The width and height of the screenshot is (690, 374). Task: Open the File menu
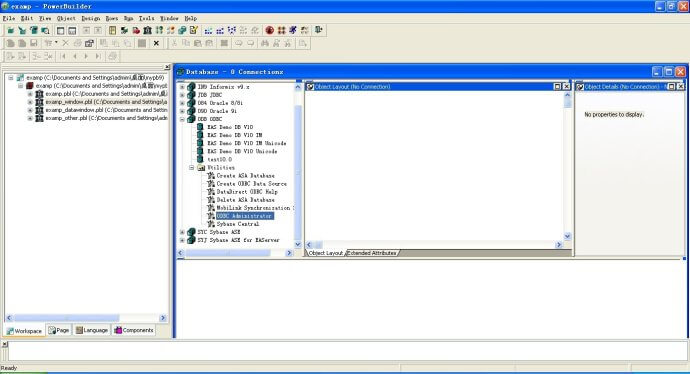(x=9, y=18)
